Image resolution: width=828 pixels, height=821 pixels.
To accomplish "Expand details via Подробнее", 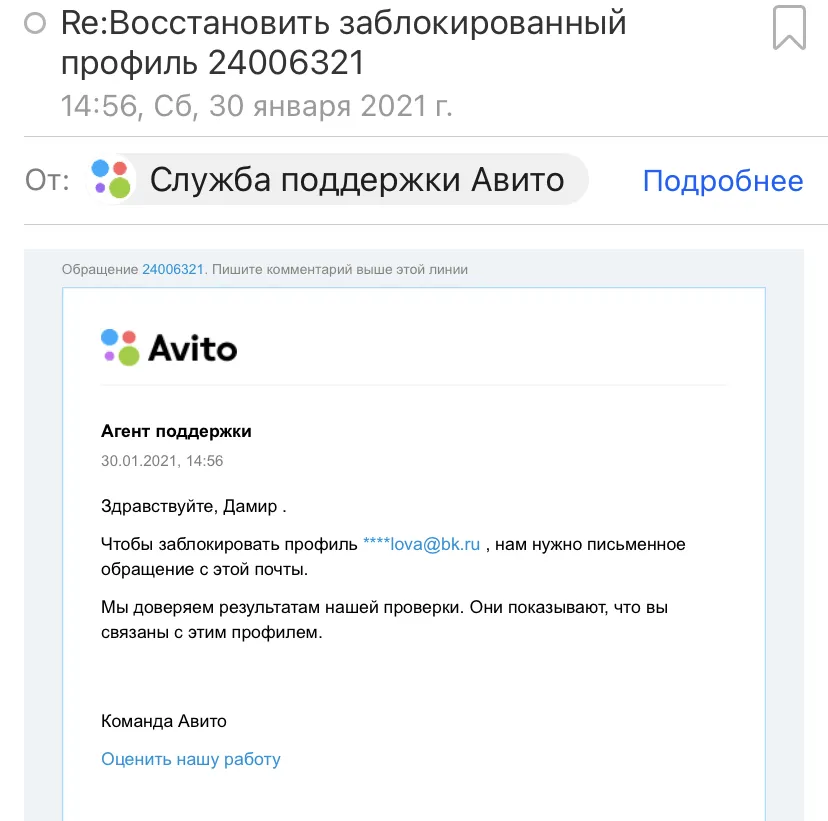I will click(723, 181).
